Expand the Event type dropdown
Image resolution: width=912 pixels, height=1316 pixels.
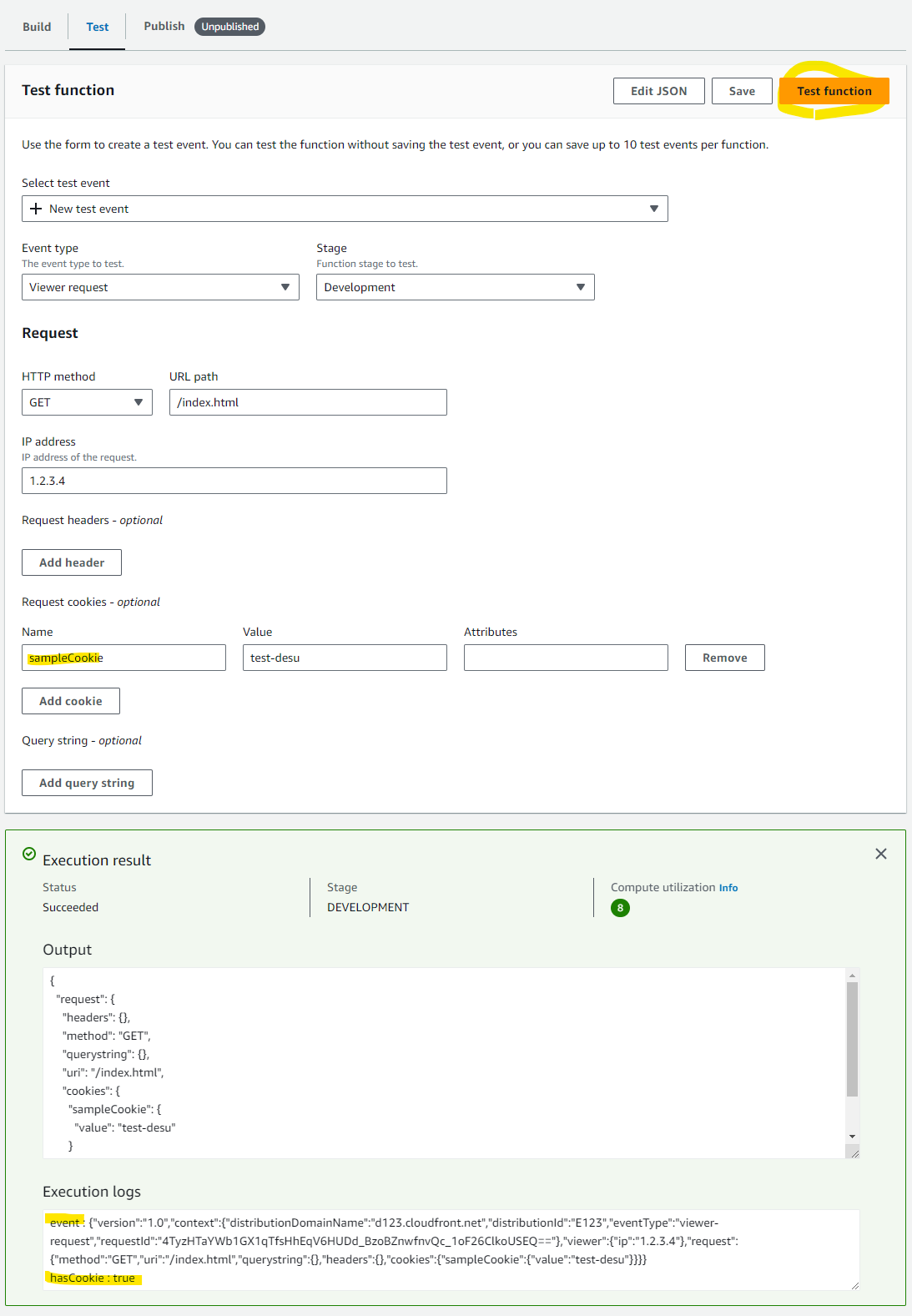pyautogui.click(x=160, y=287)
